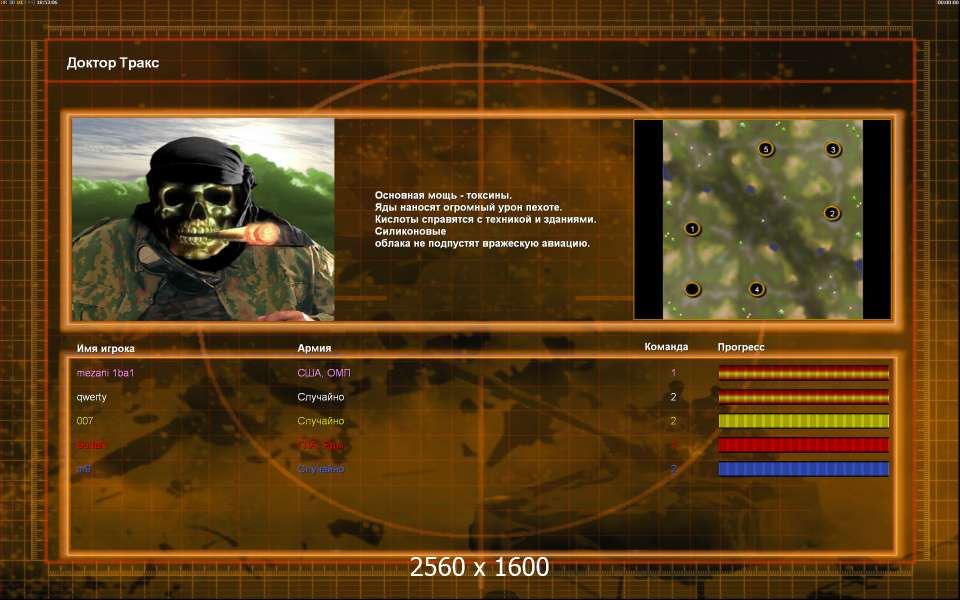The height and width of the screenshot is (600, 960).
Task: Click start position marker 5 on the map
Action: pos(766,149)
